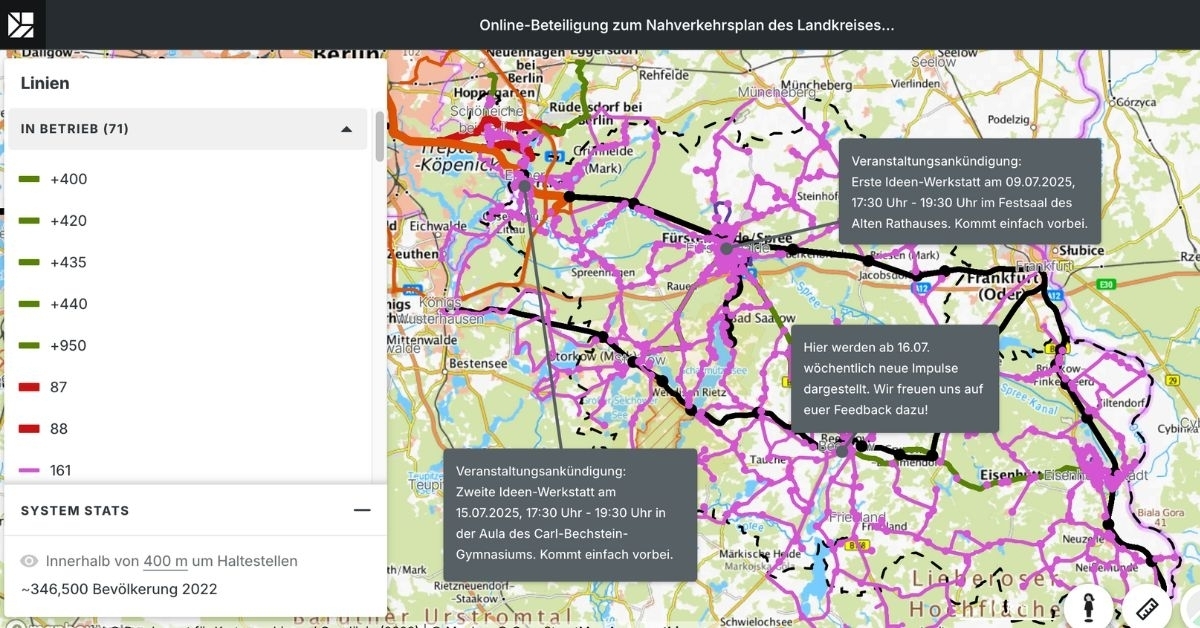Click the green color swatch of line +950
Screen dimensions: 1200x628
[29, 346]
